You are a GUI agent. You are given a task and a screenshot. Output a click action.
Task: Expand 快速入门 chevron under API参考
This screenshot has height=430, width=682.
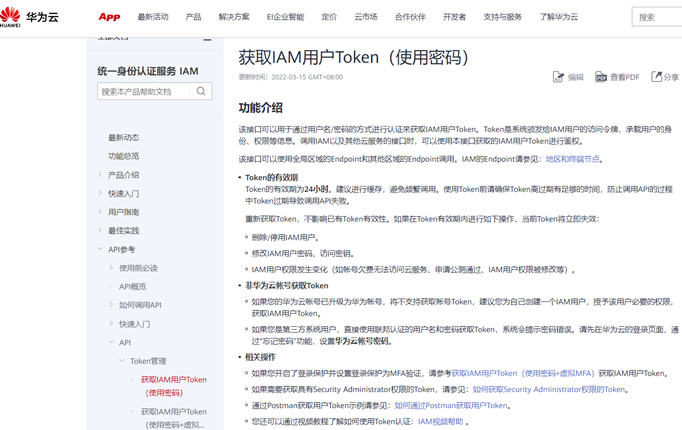(x=111, y=323)
